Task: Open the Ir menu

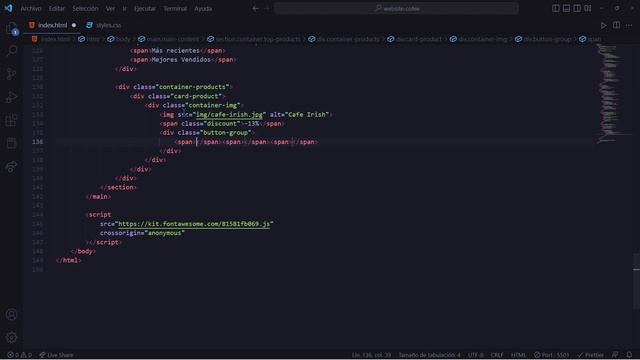Action: click(x=124, y=8)
